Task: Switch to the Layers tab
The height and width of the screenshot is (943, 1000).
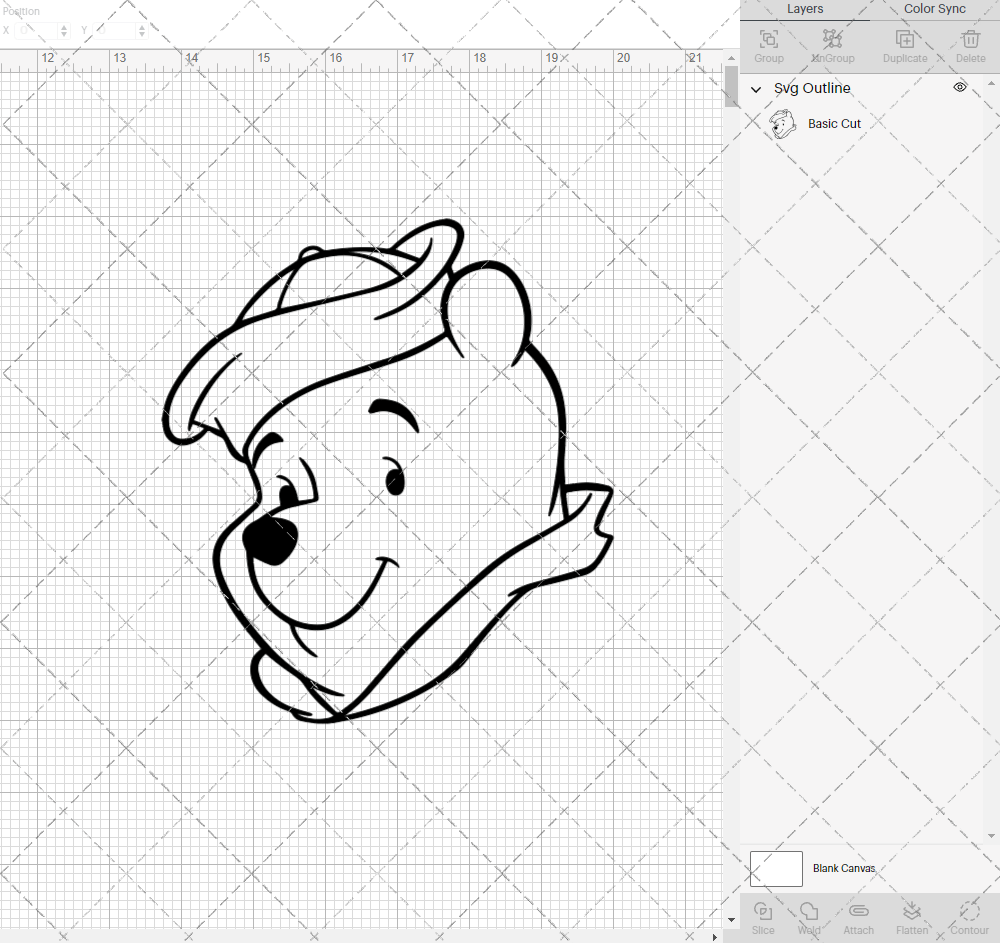Action: (805, 9)
